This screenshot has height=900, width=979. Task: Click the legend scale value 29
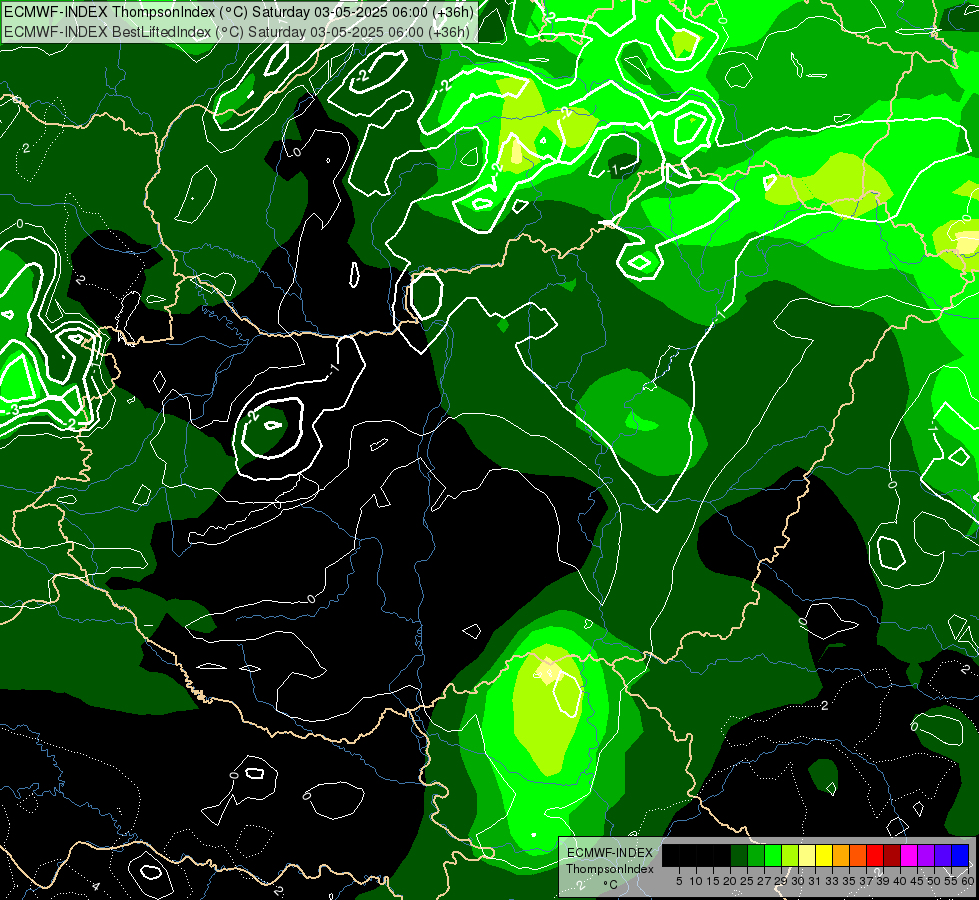(781, 881)
